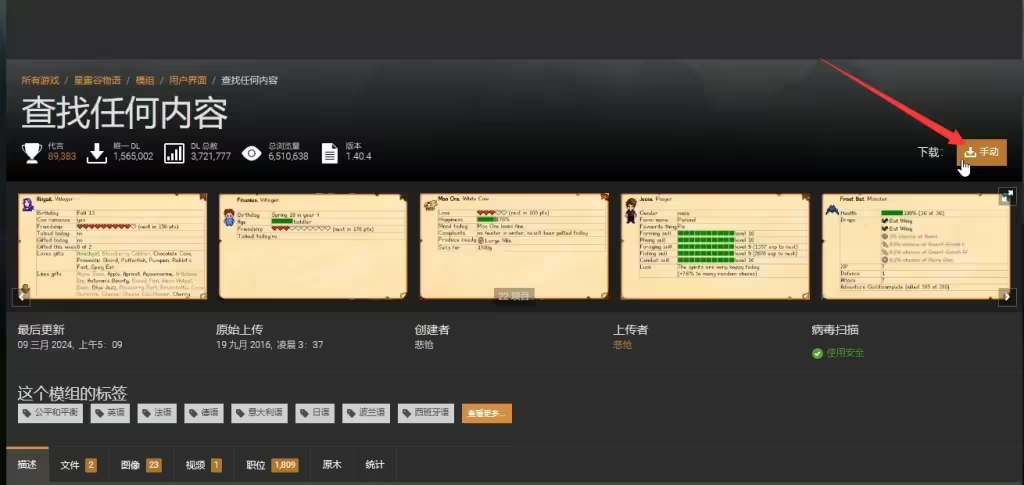Switch to the 原木 tab
The height and width of the screenshot is (485, 1024).
tap(332, 465)
